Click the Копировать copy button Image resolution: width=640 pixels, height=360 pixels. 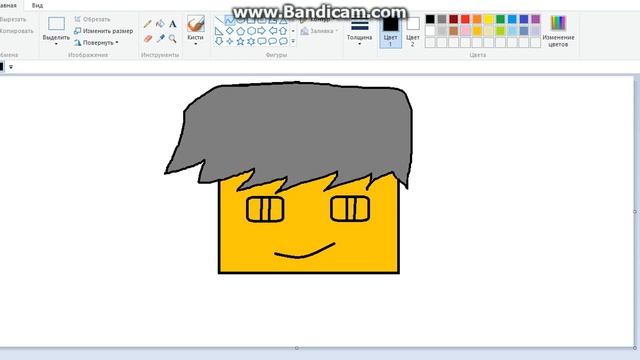point(16,31)
